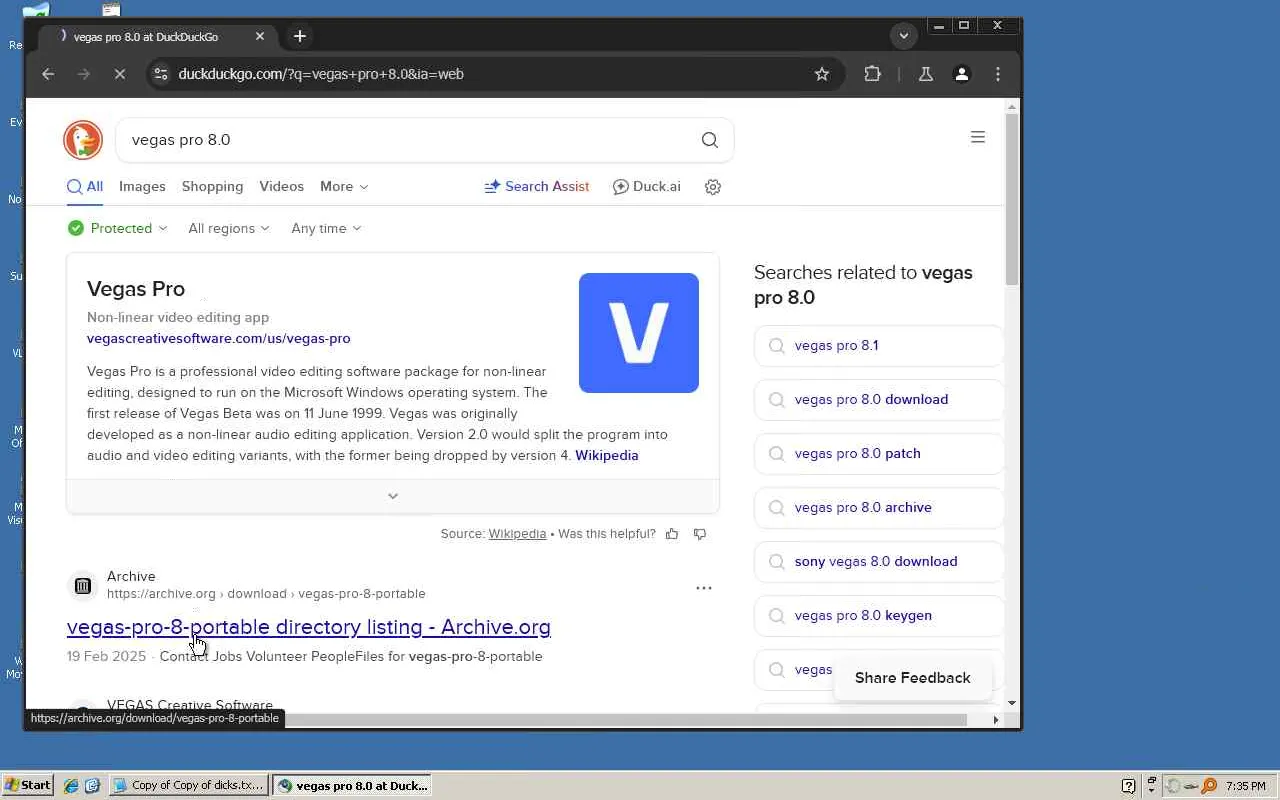The width and height of the screenshot is (1280, 800).
Task: Open the All regions dropdown
Action: tap(229, 228)
